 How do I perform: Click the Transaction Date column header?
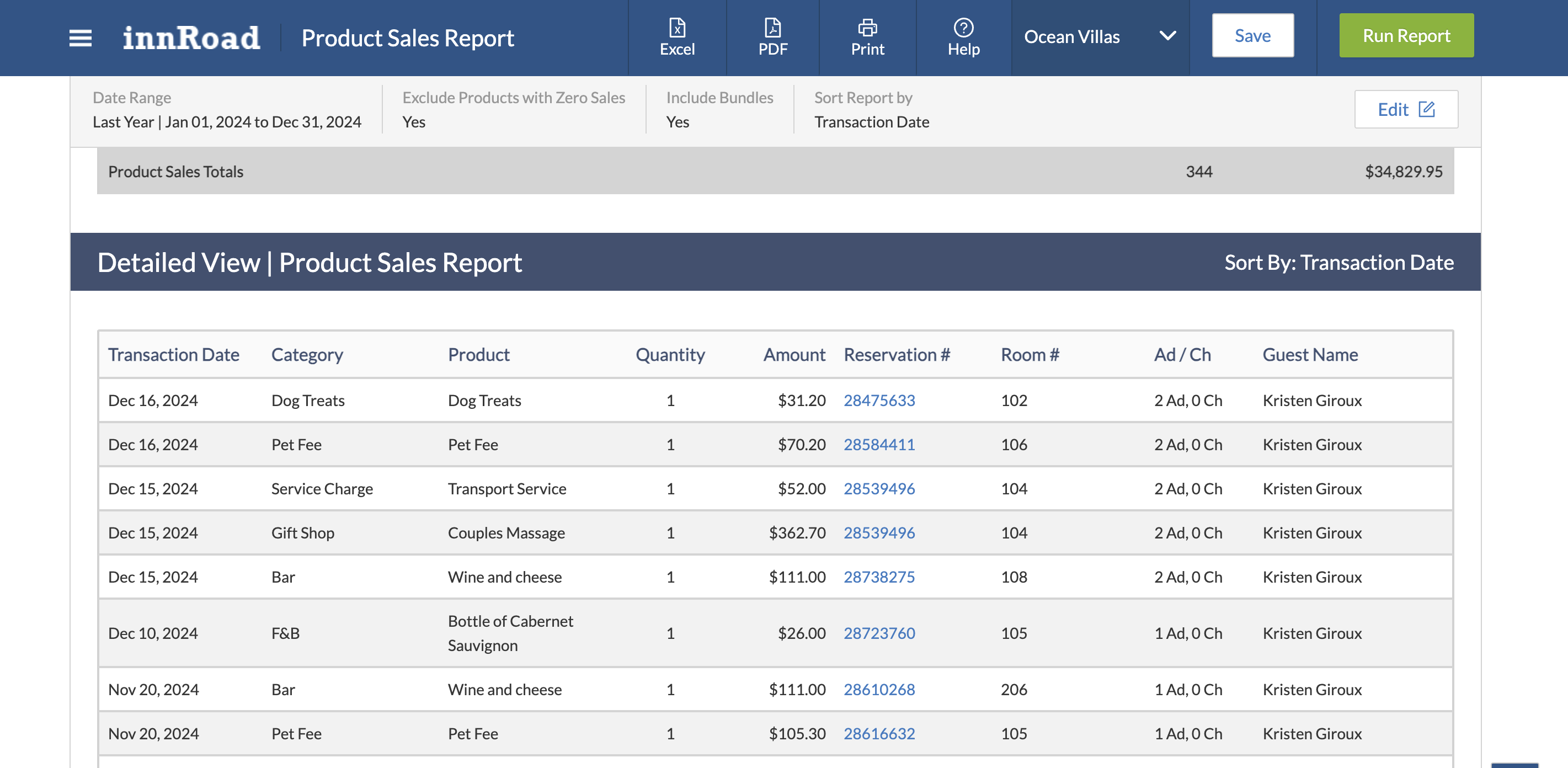coord(173,355)
